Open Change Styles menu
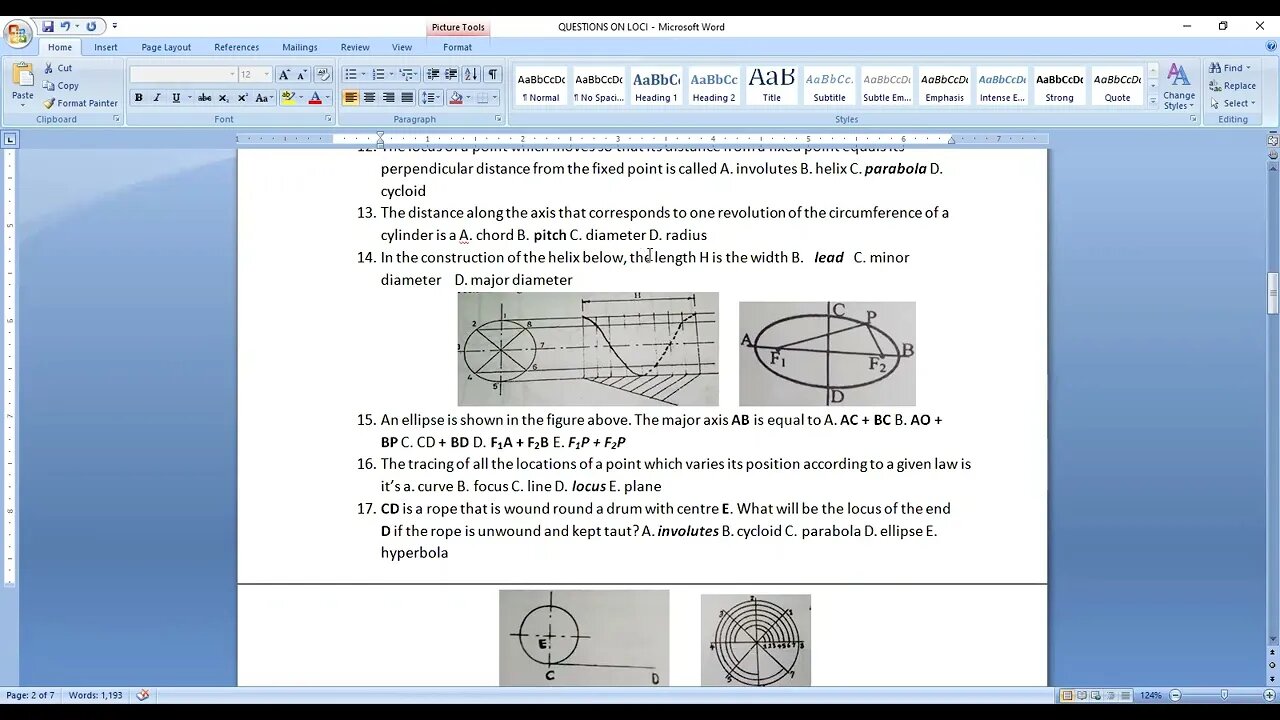This screenshot has height=720, width=1280. [1179, 86]
